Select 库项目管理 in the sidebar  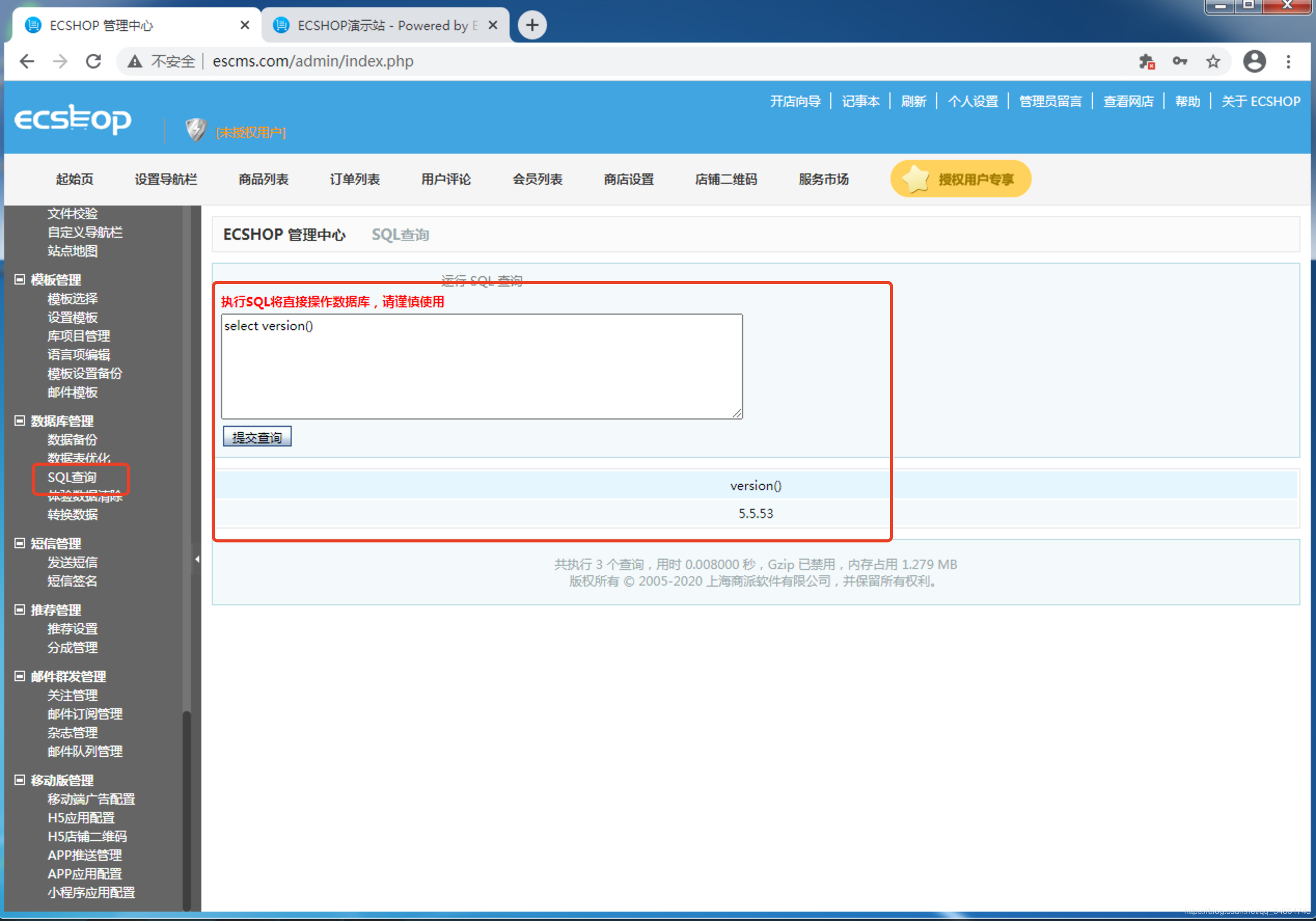78,336
